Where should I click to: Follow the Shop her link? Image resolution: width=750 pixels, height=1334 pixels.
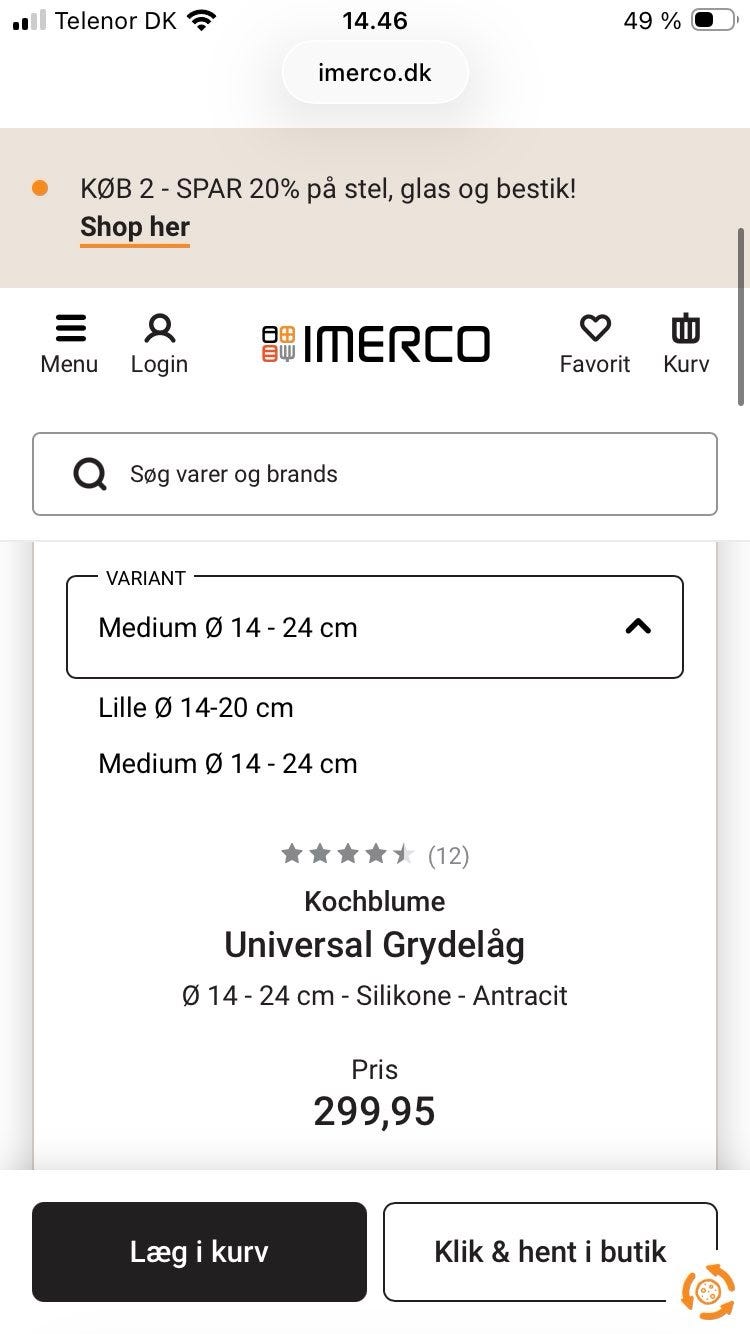click(135, 227)
